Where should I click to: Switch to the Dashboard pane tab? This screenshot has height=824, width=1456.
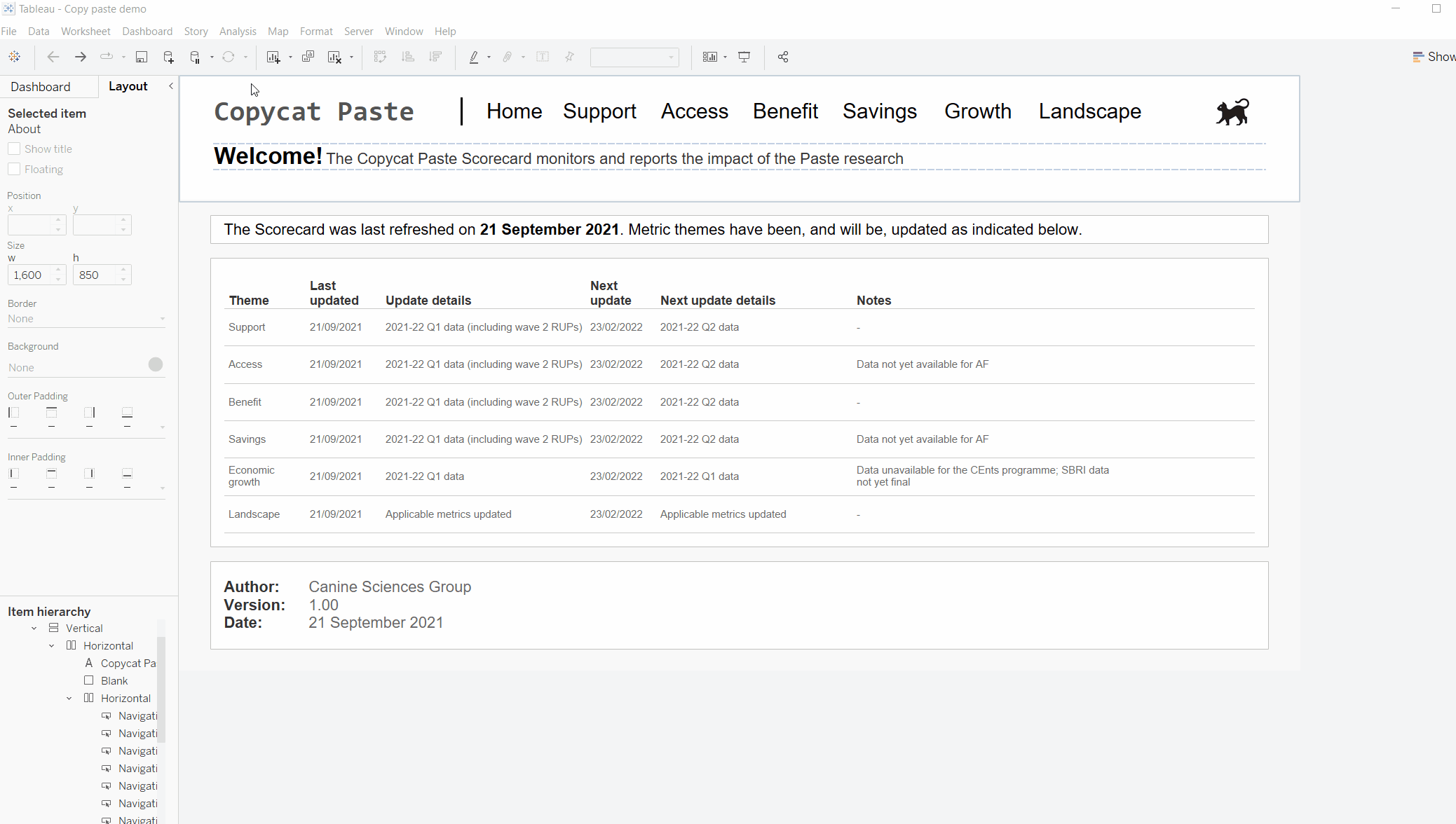coord(41,87)
